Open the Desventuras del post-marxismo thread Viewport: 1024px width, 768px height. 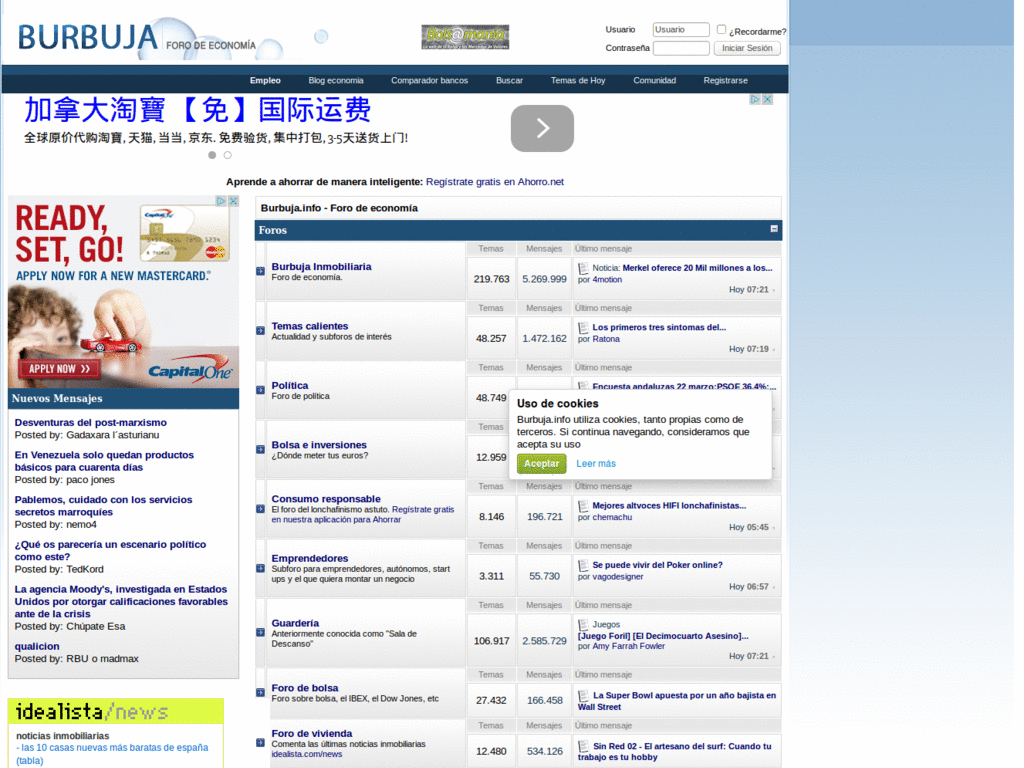tap(91, 423)
